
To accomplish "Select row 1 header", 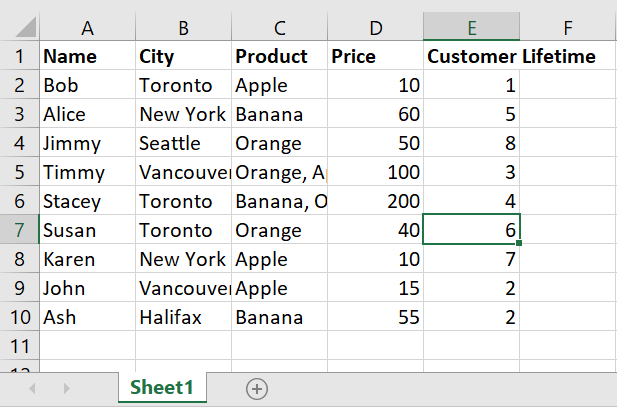I will pos(19,56).
